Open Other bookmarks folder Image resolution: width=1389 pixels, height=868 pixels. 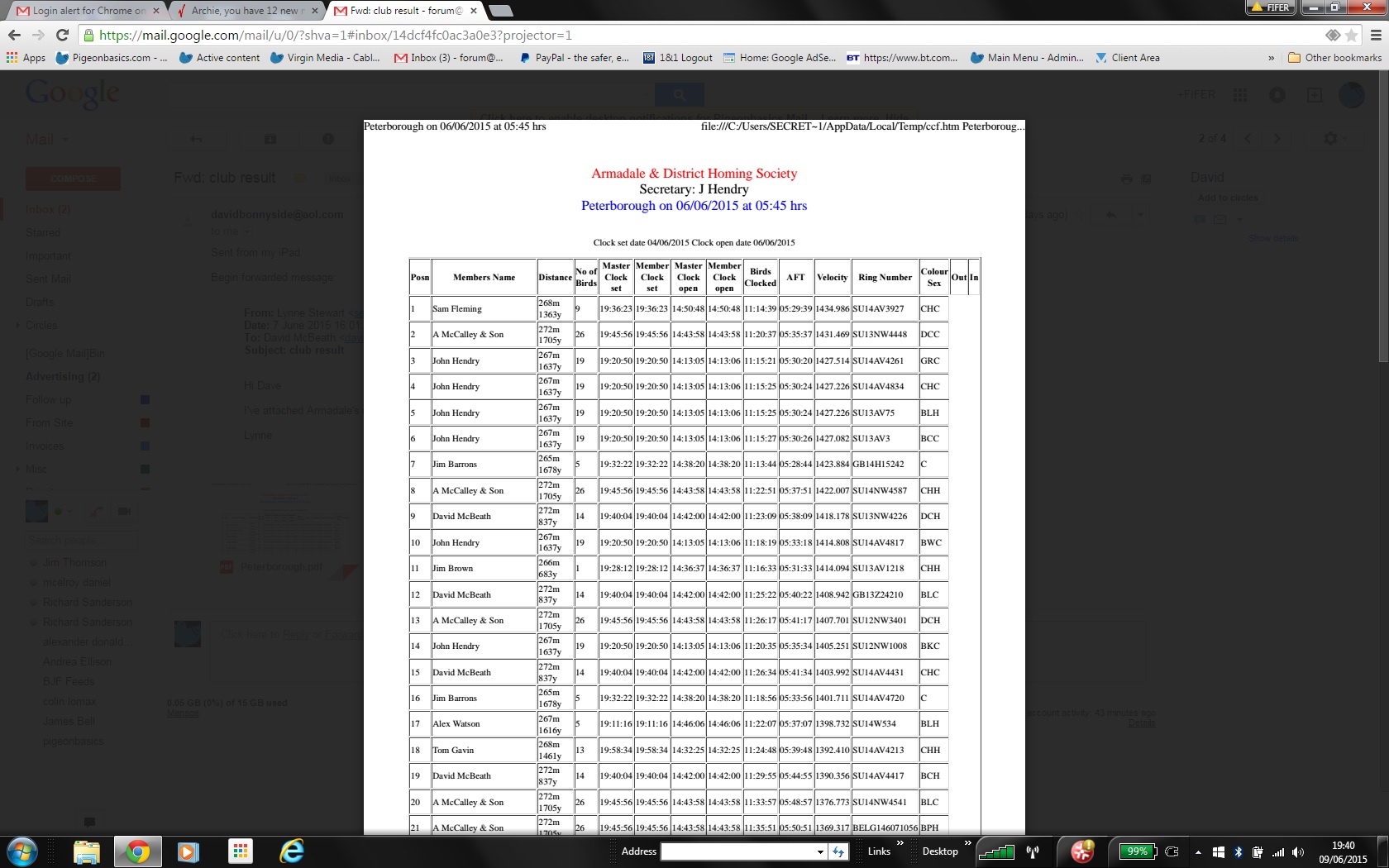tap(1334, 58)
